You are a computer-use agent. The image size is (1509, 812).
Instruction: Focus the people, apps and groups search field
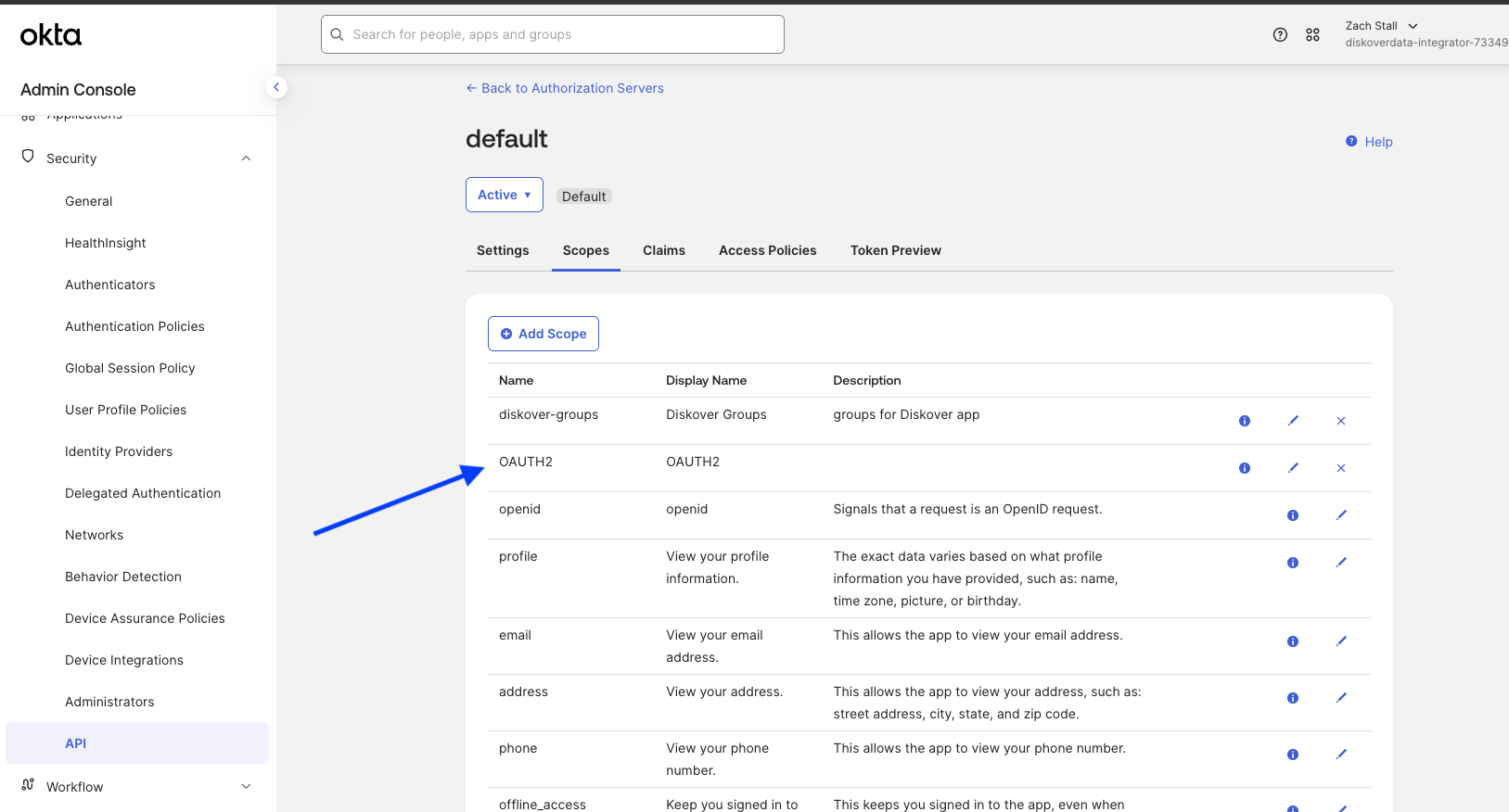553,34
